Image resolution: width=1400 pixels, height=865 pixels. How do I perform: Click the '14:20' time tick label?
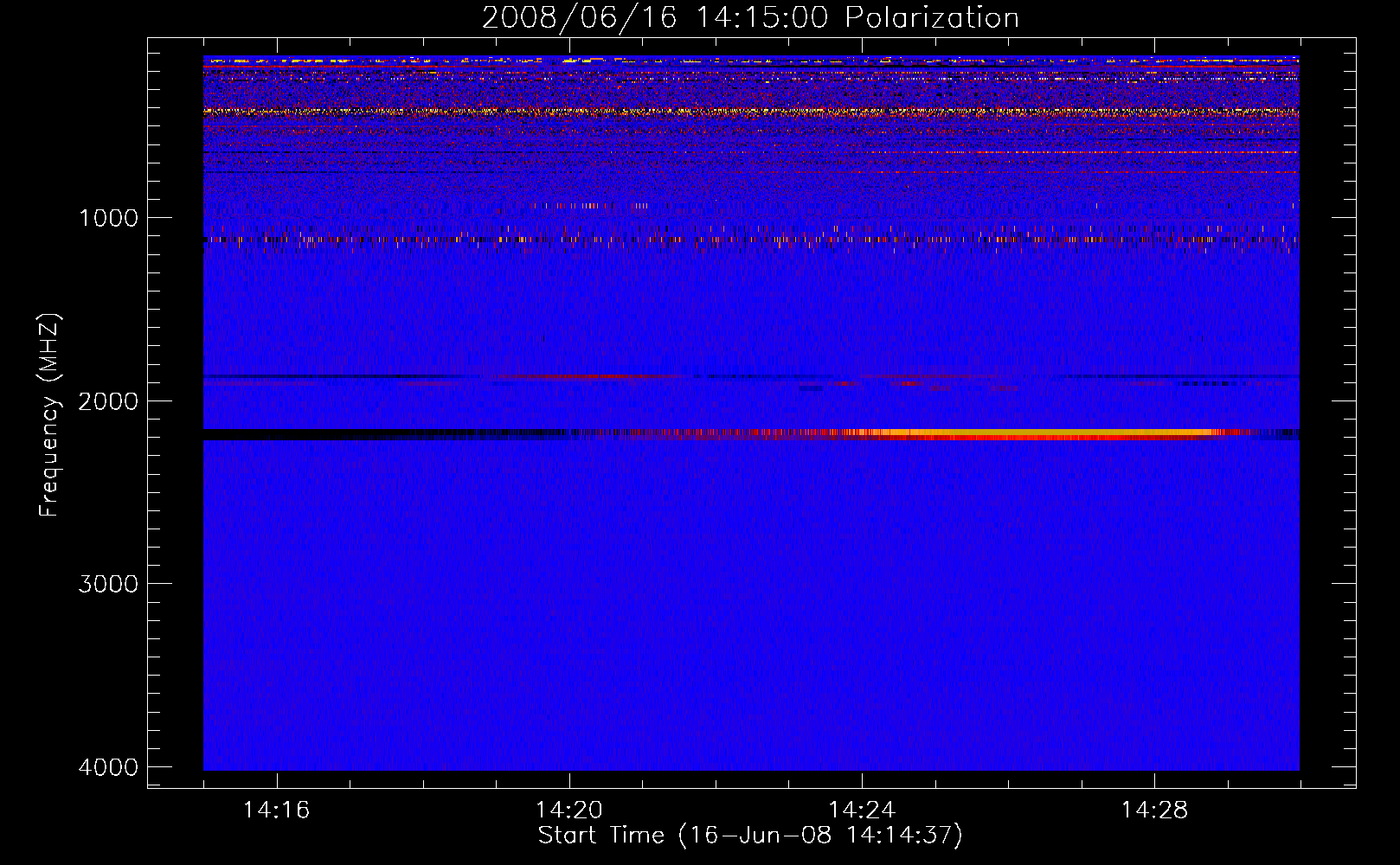click(x=569, y=811)
